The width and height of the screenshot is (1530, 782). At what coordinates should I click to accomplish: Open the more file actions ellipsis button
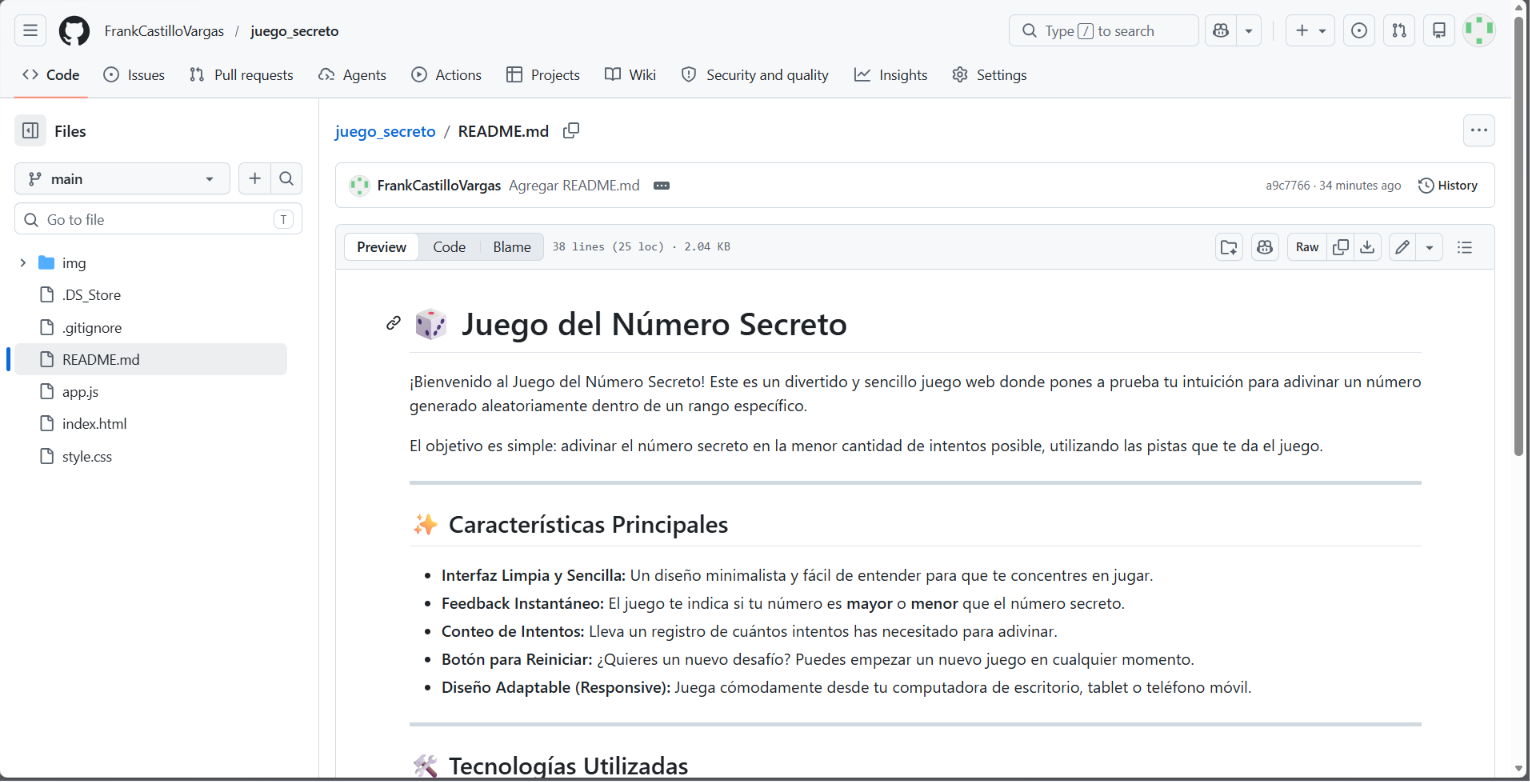pyautogui.click(x=1479, y=131)
